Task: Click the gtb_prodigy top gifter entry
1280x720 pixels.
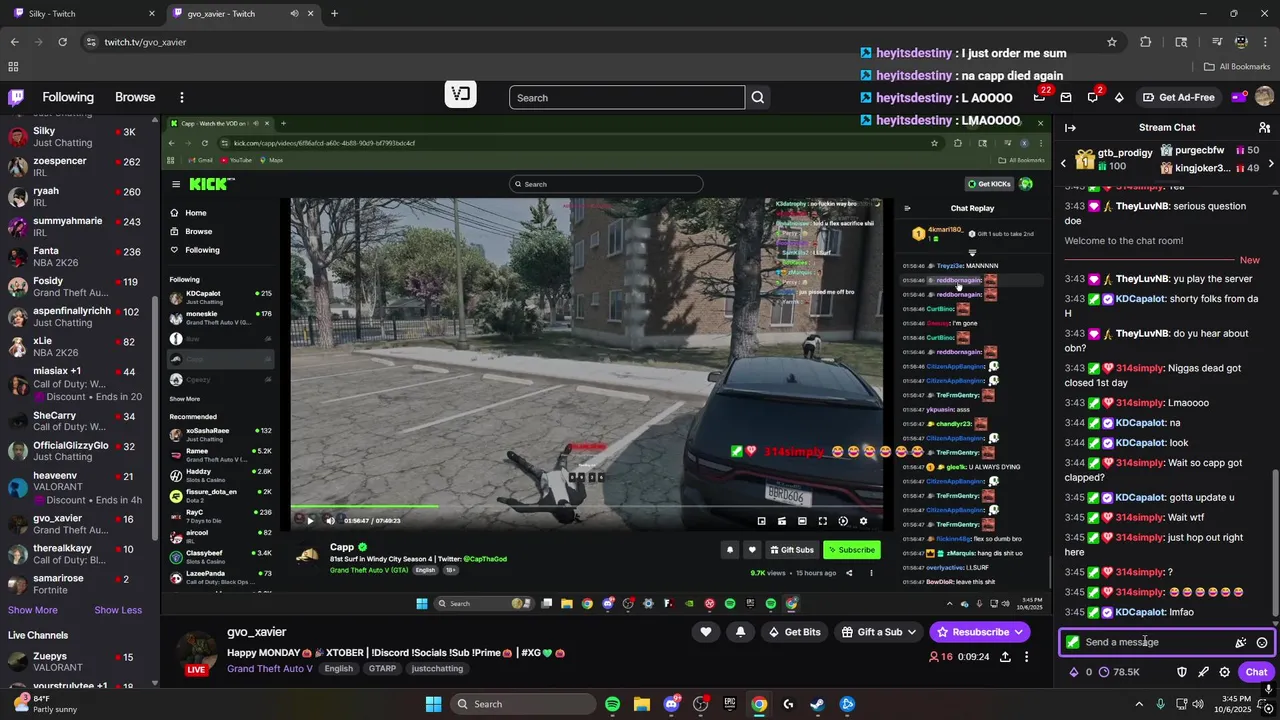Action: click(1115, 159)
